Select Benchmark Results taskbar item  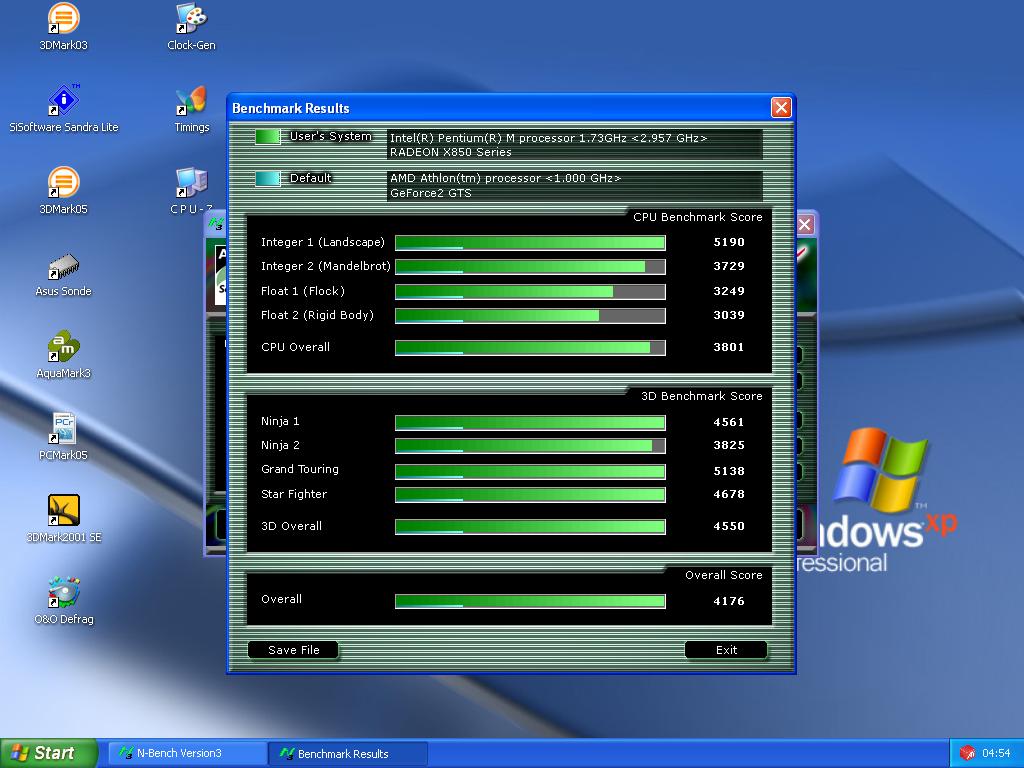coord(348,753)
